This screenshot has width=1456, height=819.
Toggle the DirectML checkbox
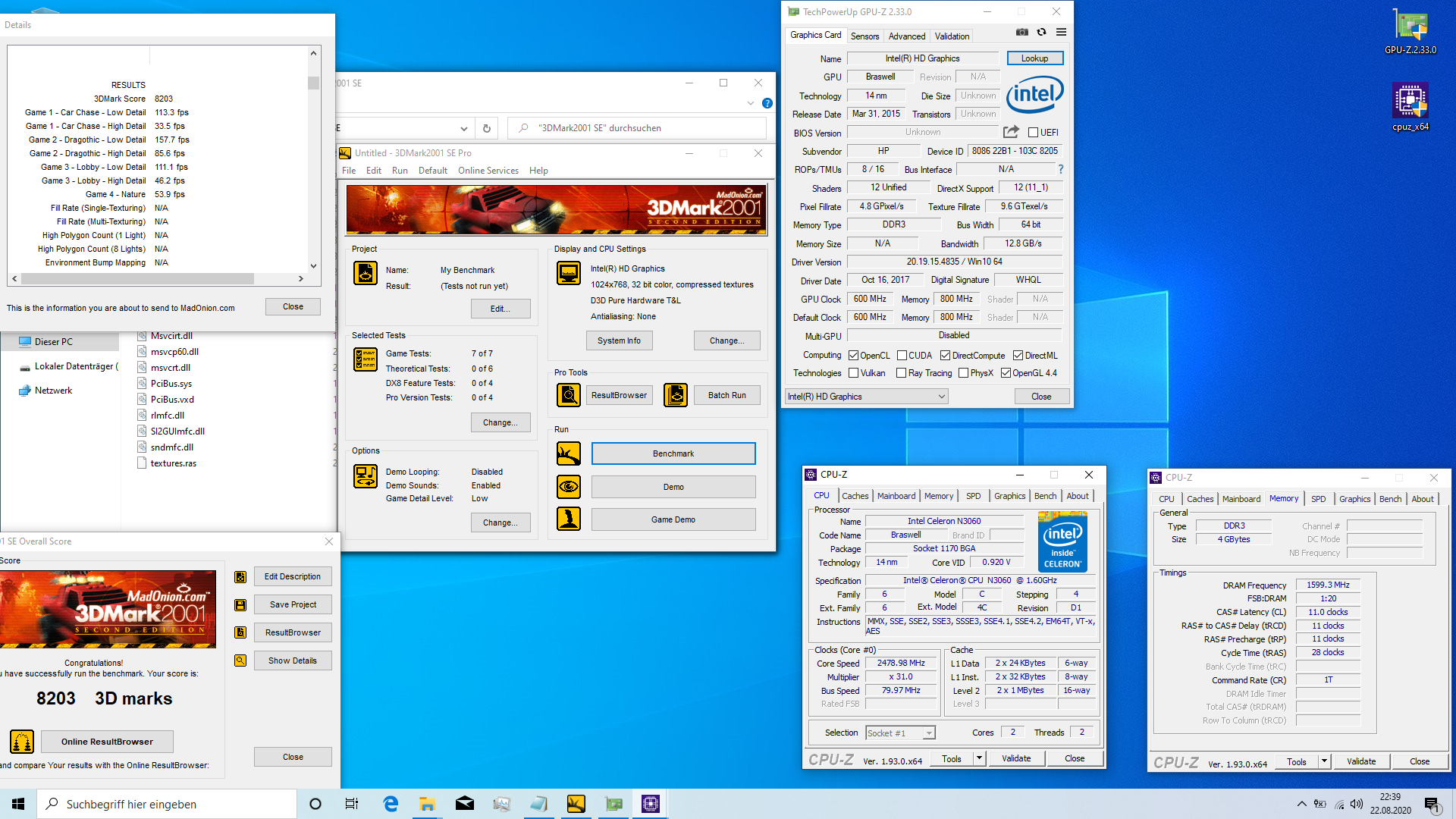pyautogui.click(x=1018, y=356)
